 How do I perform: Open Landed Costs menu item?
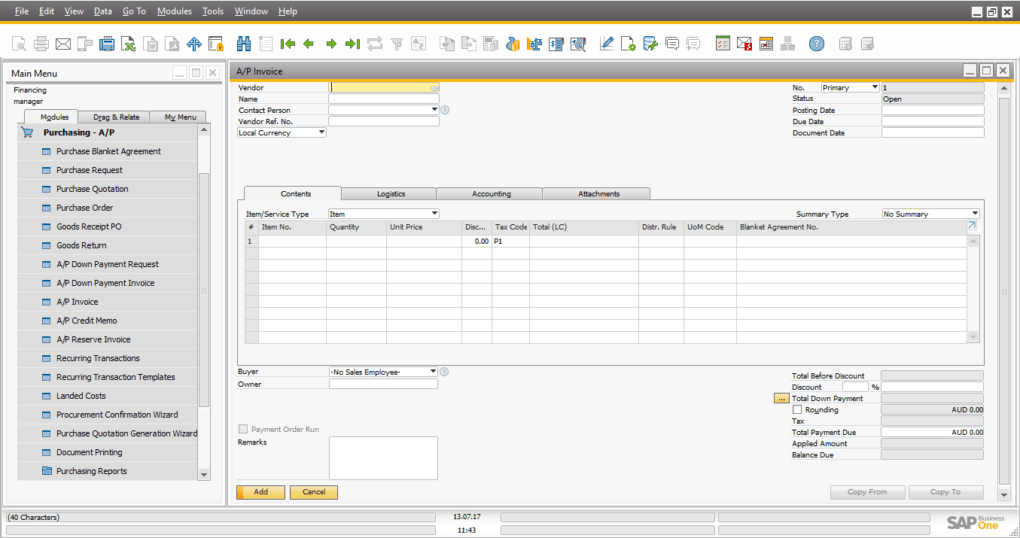coord(81,396)
